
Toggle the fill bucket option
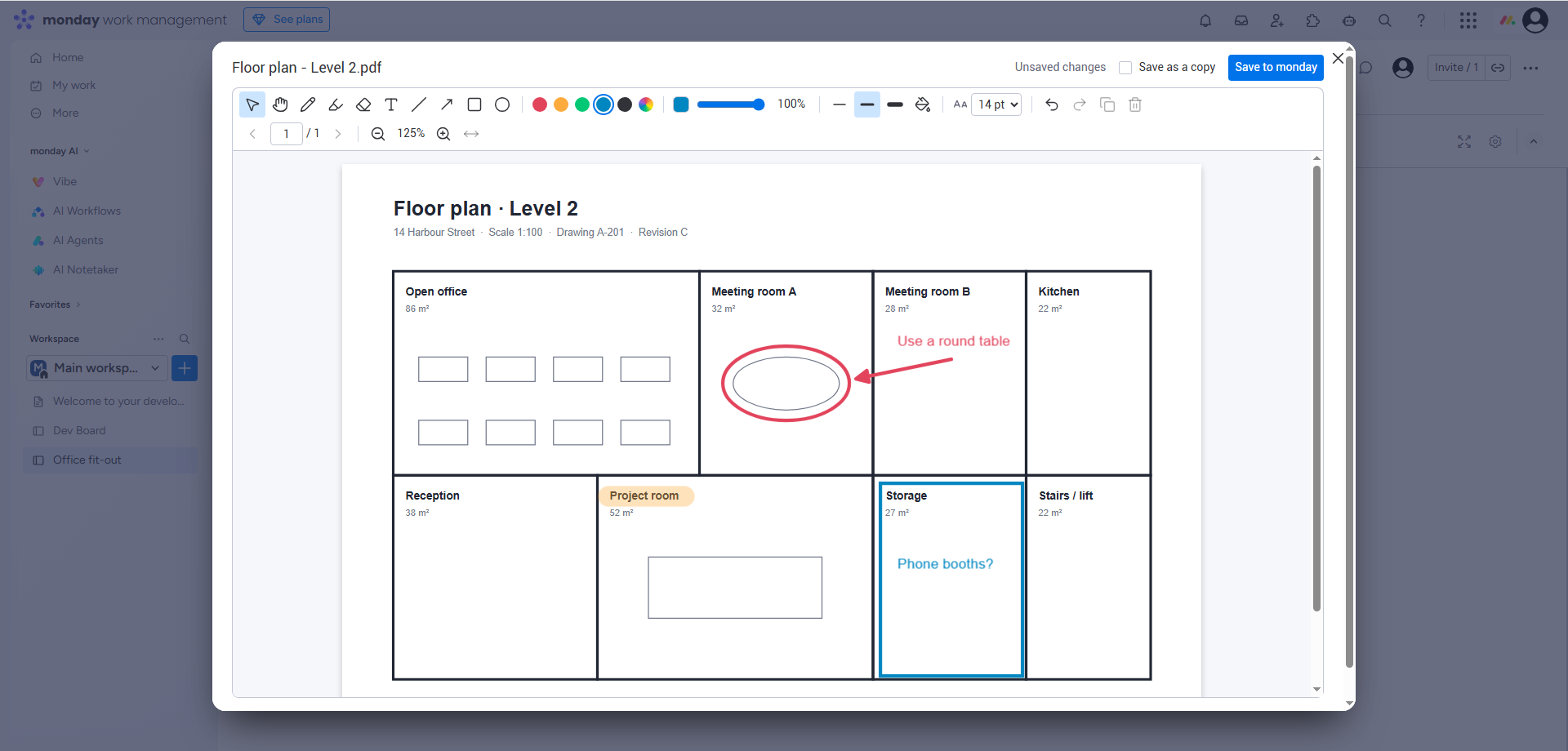pyautogui.click(x=923, y=104)
